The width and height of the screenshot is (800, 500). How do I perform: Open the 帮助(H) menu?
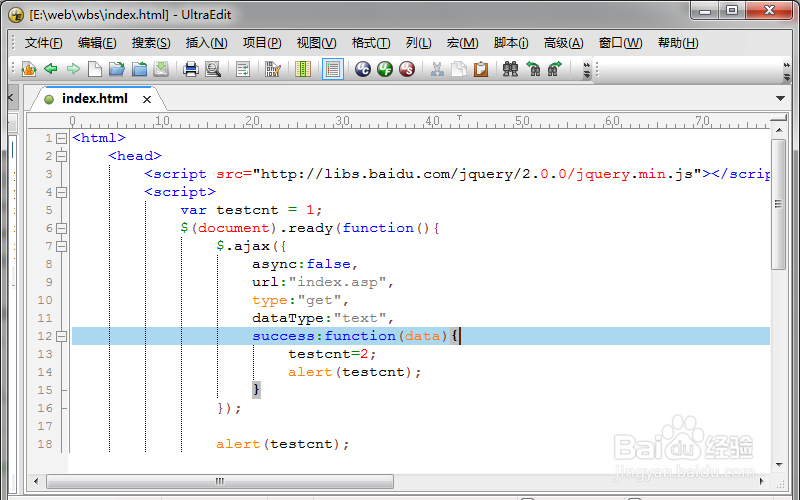pos(678,43)
